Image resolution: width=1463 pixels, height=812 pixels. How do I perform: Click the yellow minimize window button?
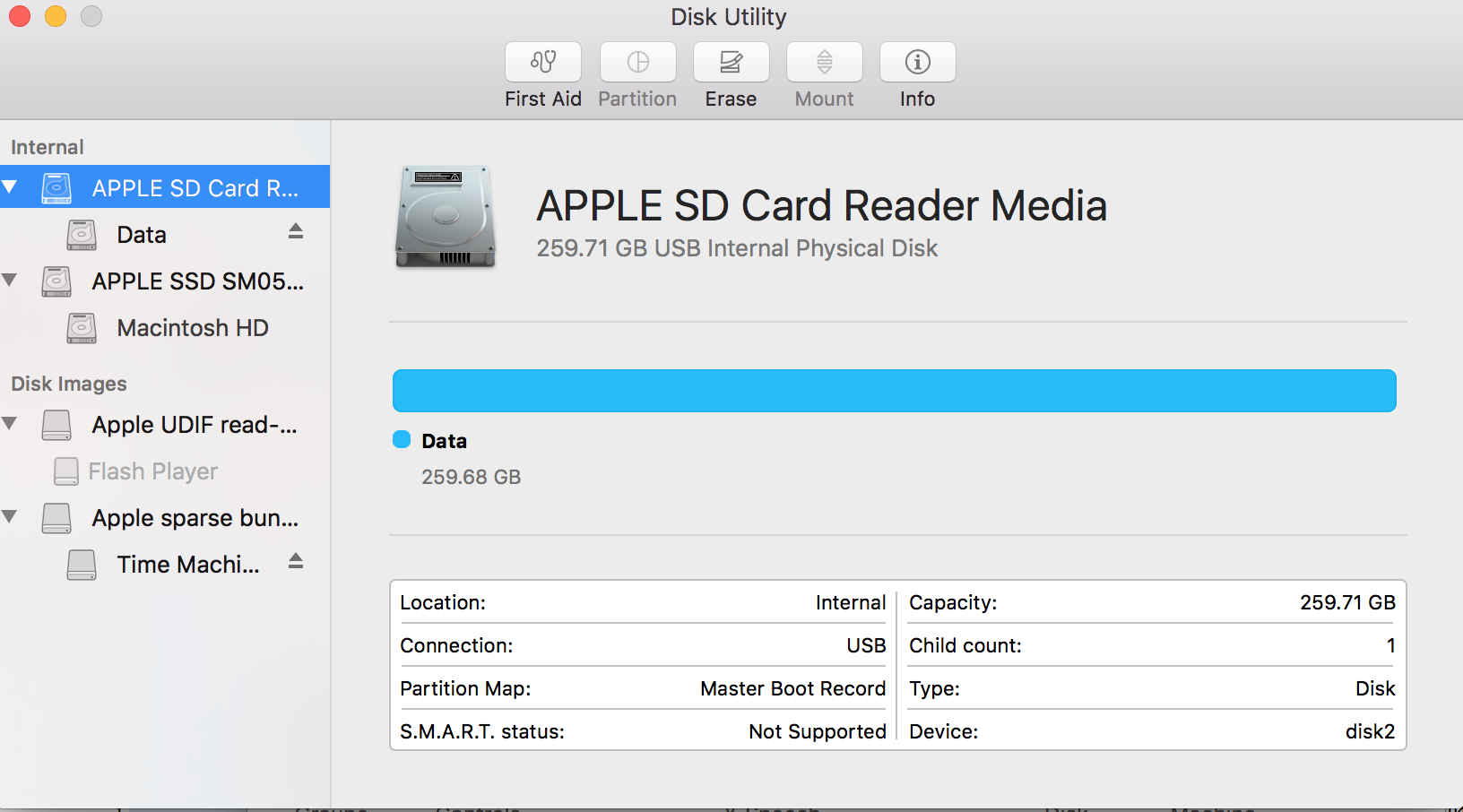click(x=56, y=16)
